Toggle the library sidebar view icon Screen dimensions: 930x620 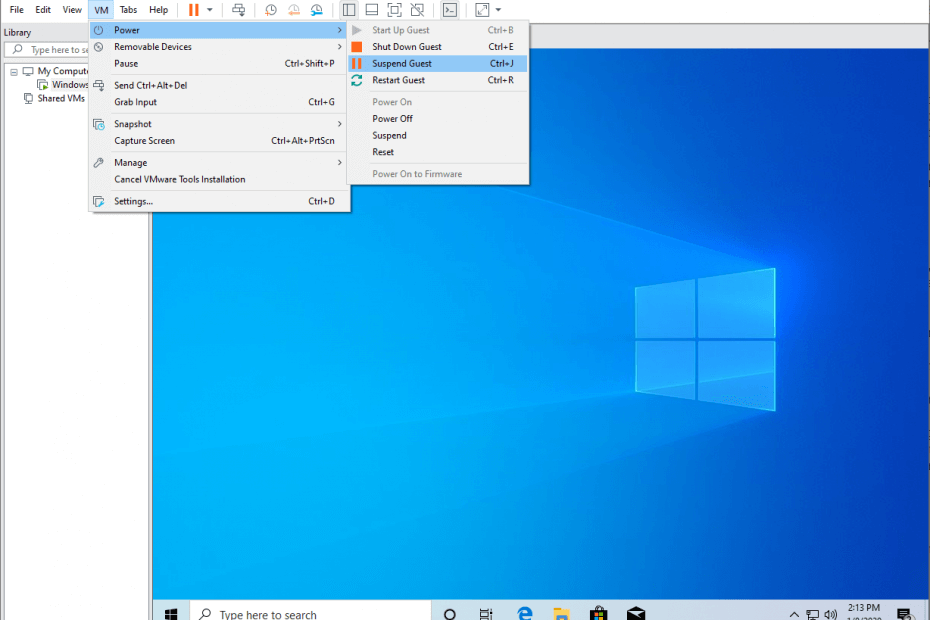[x=349, y=10]
